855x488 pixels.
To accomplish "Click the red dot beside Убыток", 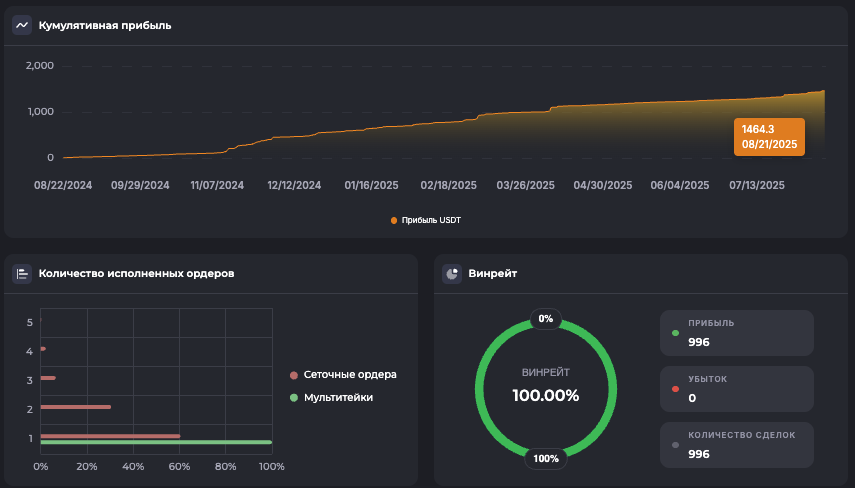I will tap(675, 388).
